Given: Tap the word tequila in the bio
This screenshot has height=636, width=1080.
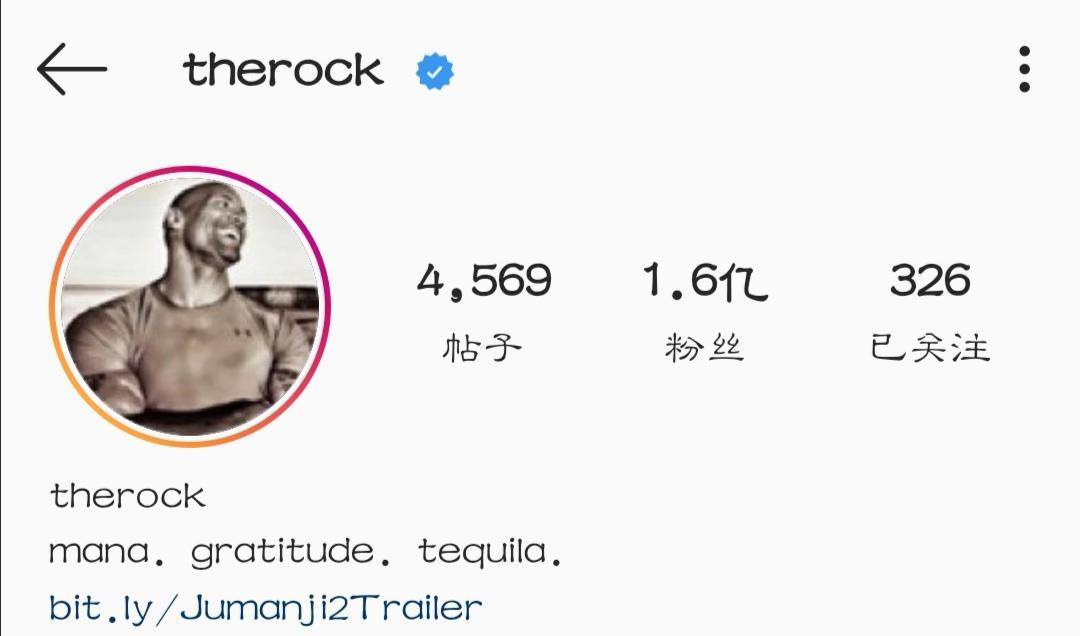Looking at the screenshot, I should tap(483, 553).
